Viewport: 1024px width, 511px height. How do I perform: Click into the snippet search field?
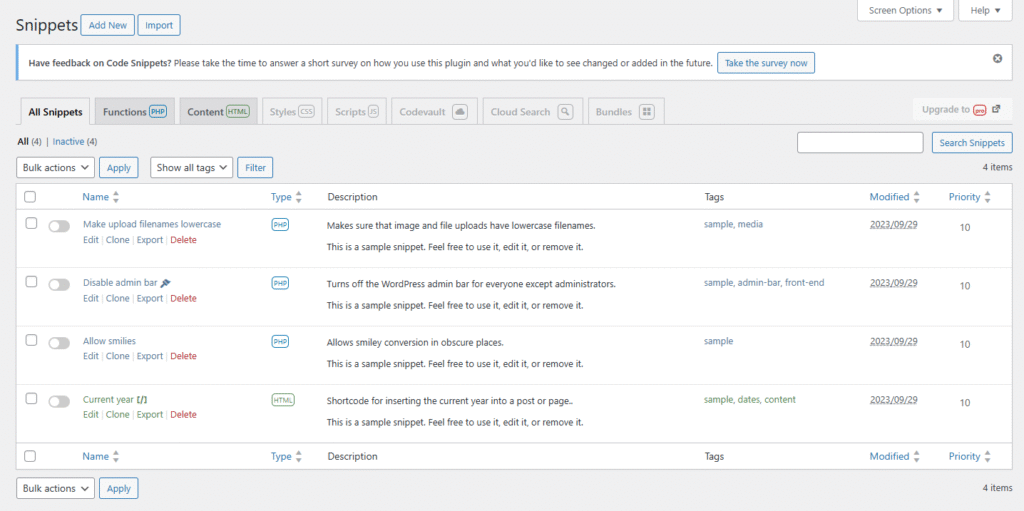859,143
